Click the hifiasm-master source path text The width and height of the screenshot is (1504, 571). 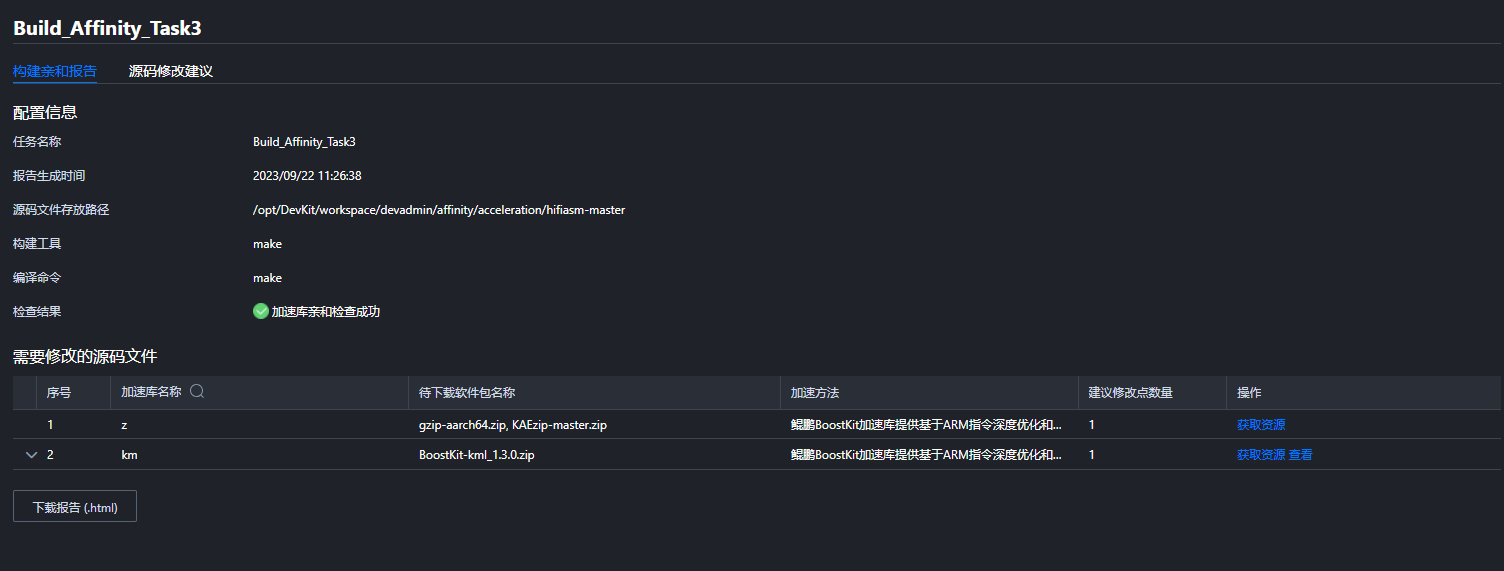pyautogui.click(x=439, y=210)
